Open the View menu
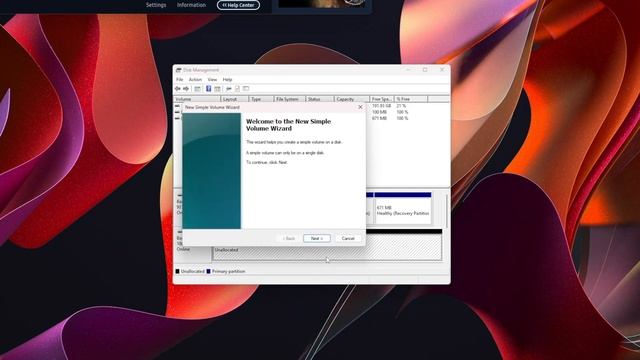 click(212, 80)
